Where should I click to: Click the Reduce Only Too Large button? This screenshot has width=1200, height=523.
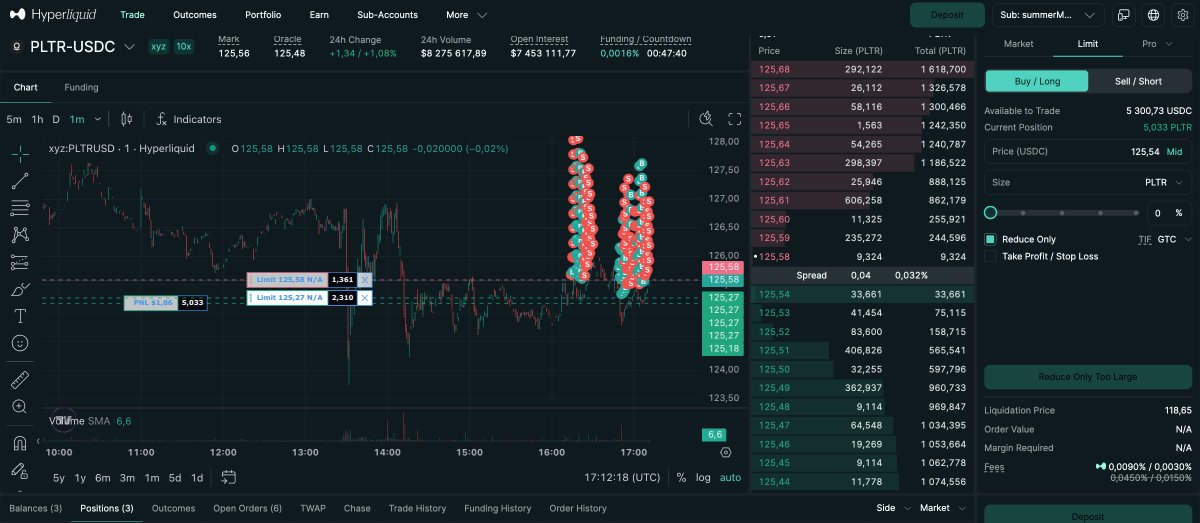click(1088, 376)
